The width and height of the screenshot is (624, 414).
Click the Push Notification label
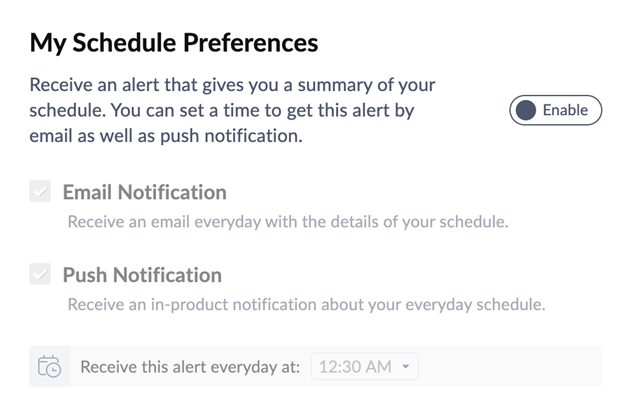[142, 275]
